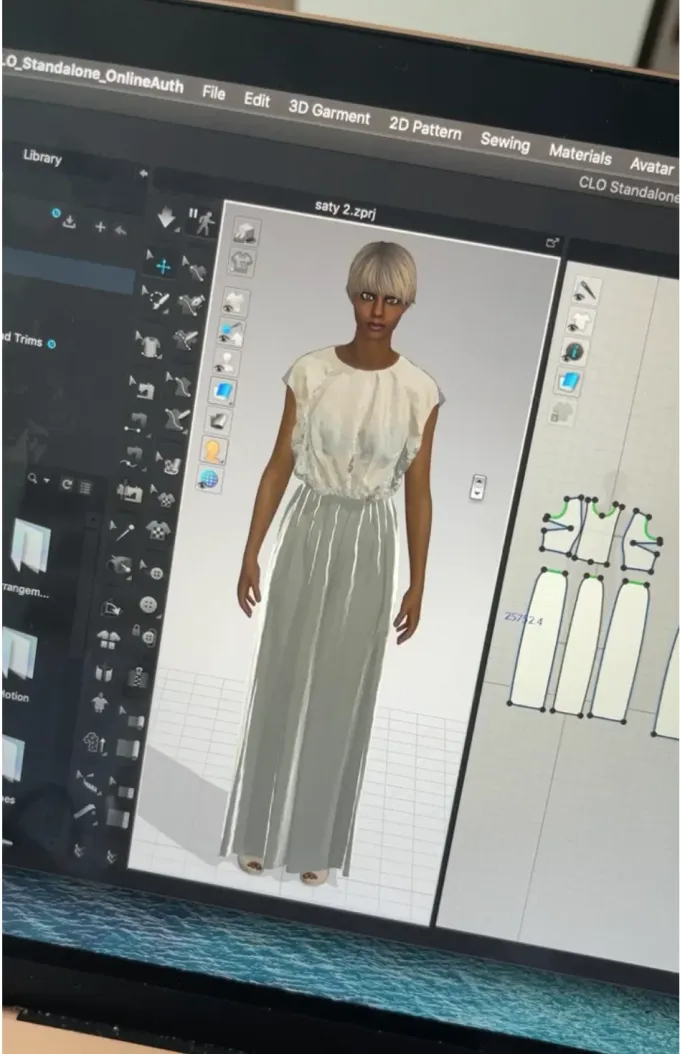
Task: Open the search dropdown arrow in Library
Action: [x=47, y=481]
